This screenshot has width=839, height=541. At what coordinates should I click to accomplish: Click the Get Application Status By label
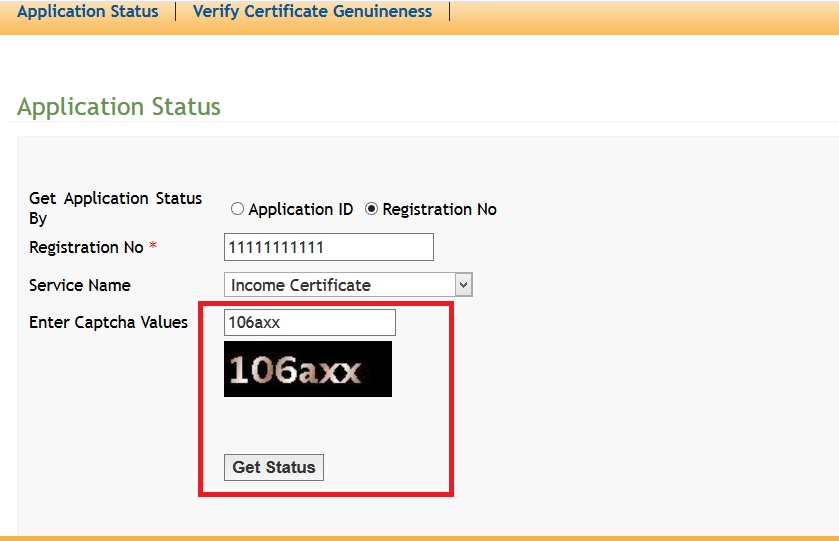coord(115,207)
